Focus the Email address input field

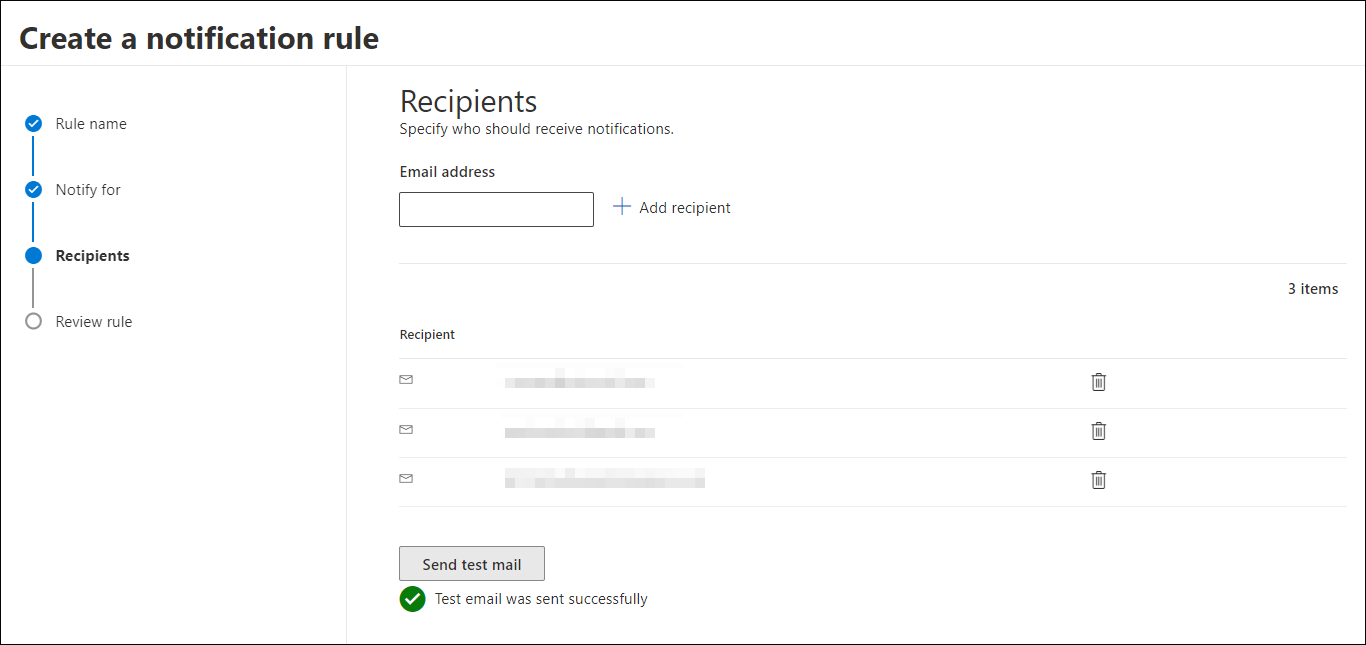(x=496, y=209)
